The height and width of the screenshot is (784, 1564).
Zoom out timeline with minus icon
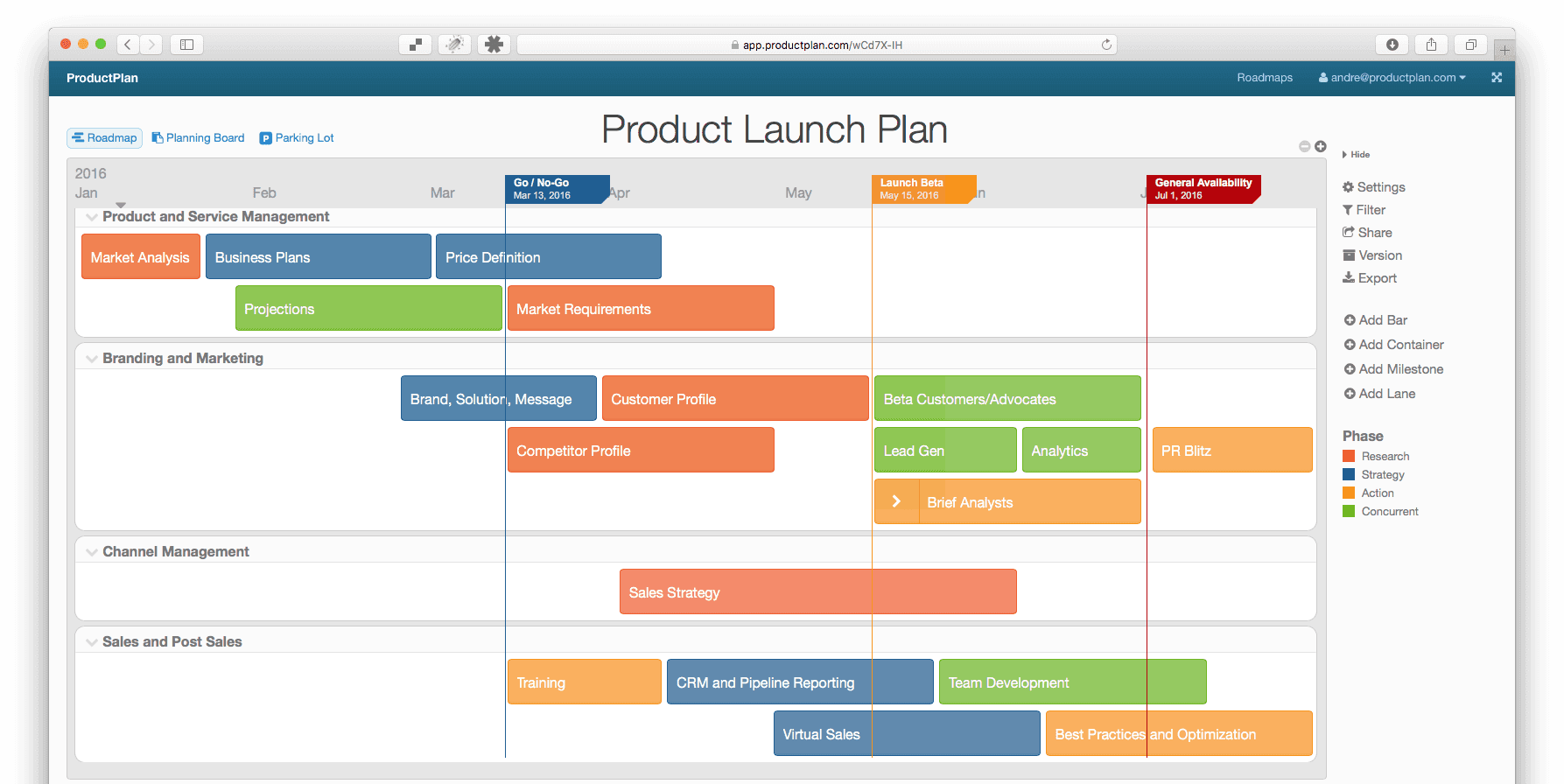(x=1305, y=146)
